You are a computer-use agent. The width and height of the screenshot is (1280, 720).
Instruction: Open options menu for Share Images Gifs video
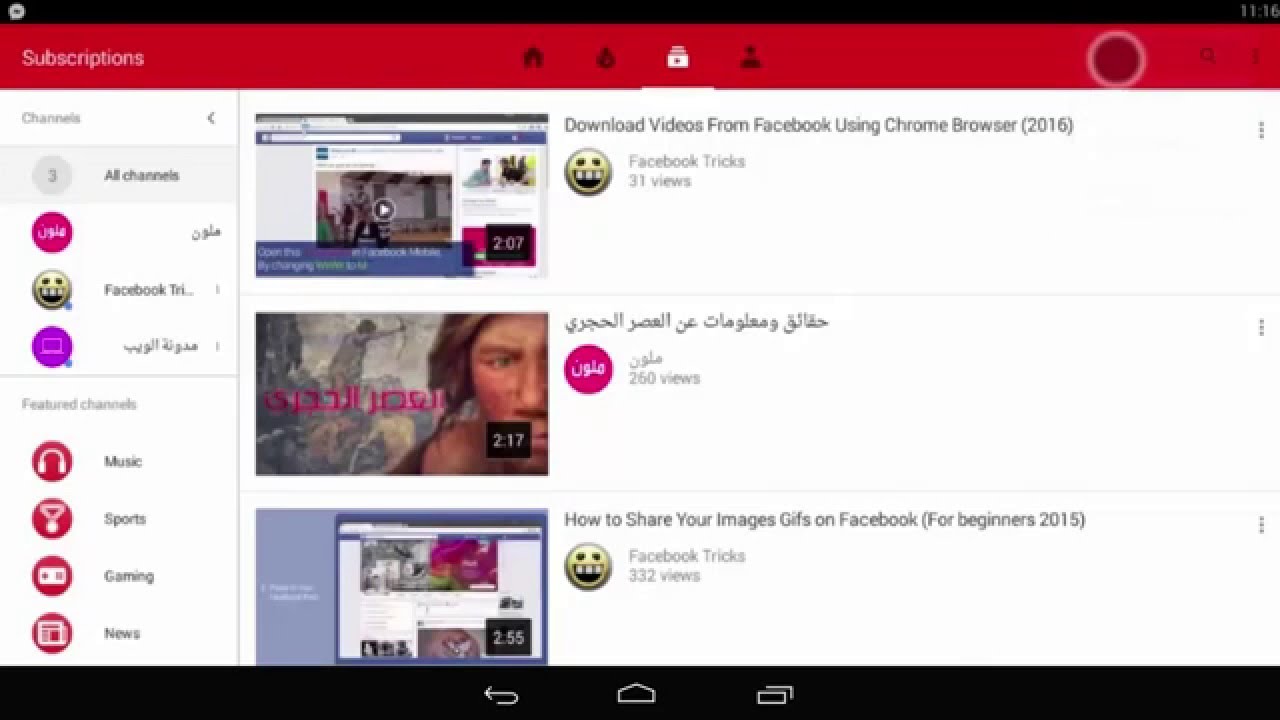1261,525
